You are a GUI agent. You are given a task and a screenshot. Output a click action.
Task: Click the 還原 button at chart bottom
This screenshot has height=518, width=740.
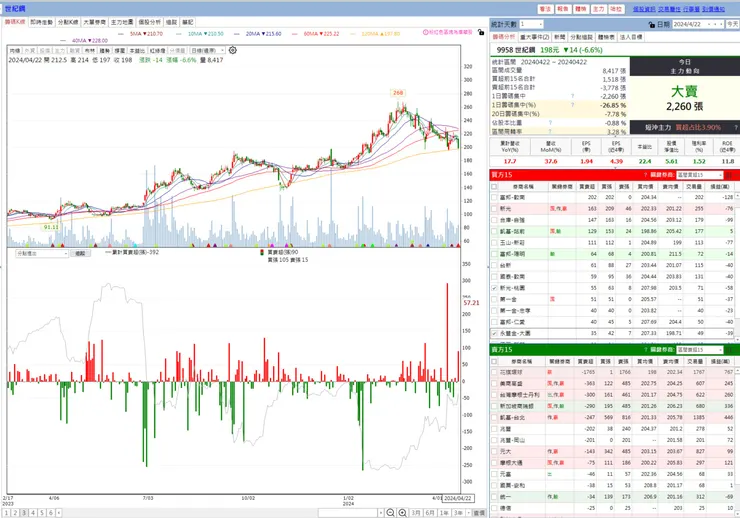click(479, 513)
